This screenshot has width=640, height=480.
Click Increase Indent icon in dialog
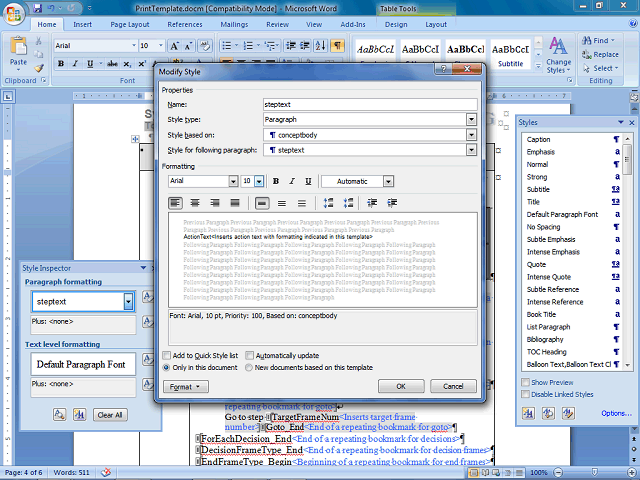point(392,203)
